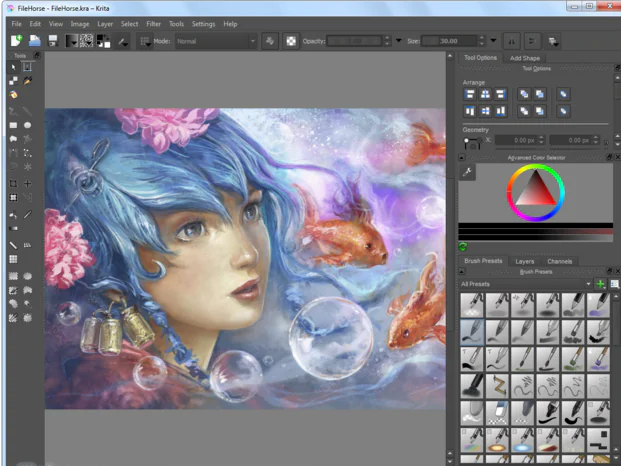Click the Align Right icon under Arrange
The image size is (621, 466).
coord(501,94)
